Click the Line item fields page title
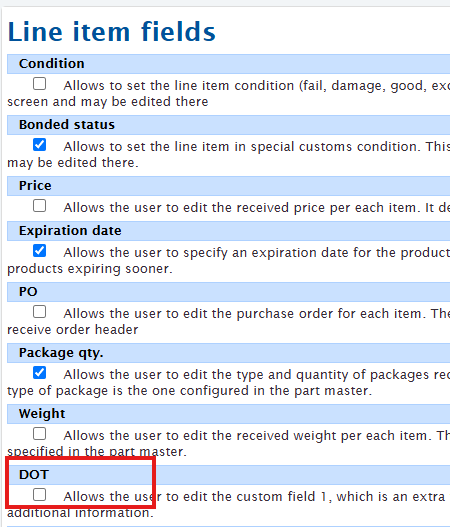The image size is (450, 527). (x=111, y=32)
